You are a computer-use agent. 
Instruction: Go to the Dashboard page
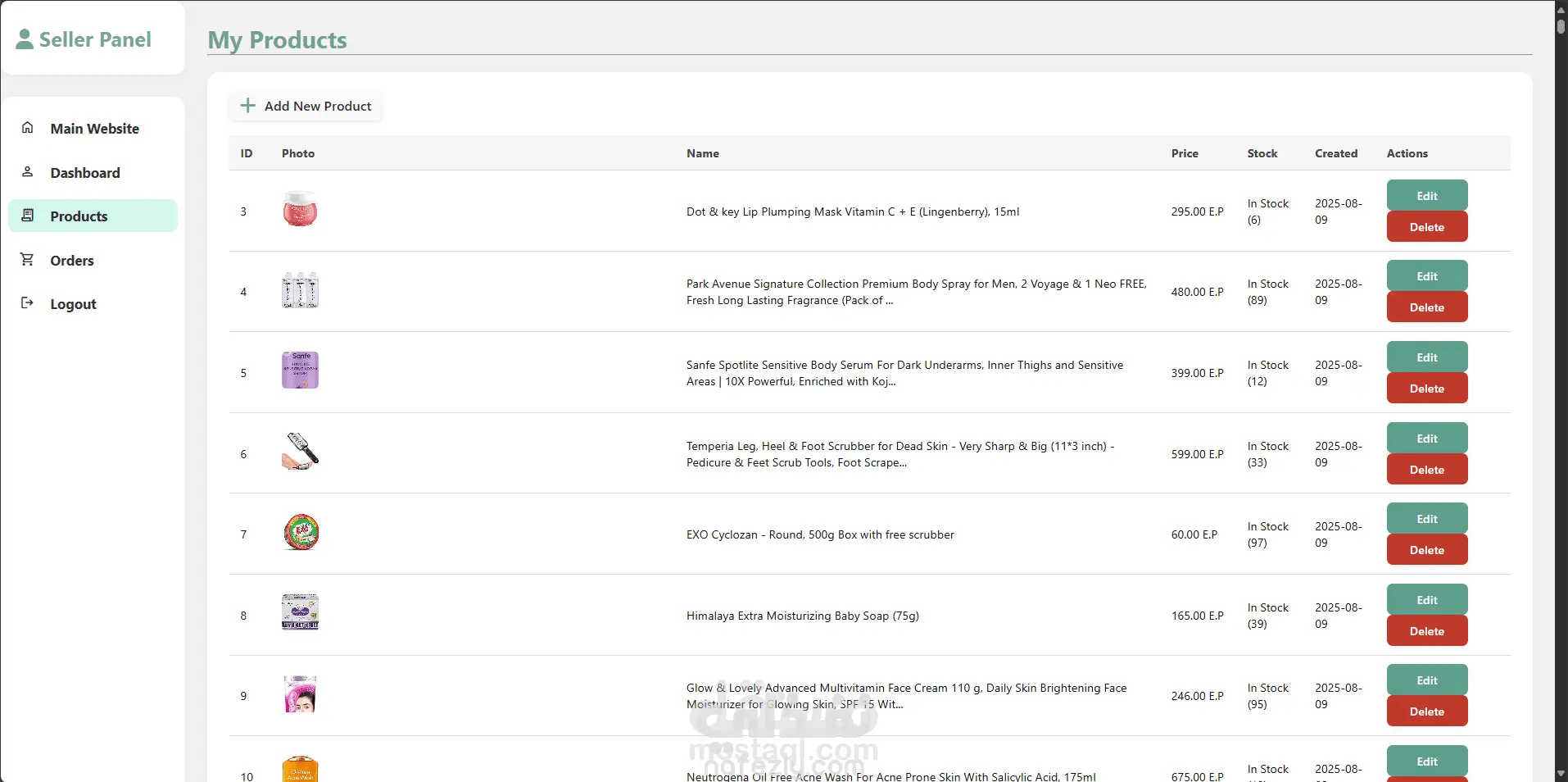[85, 173]
